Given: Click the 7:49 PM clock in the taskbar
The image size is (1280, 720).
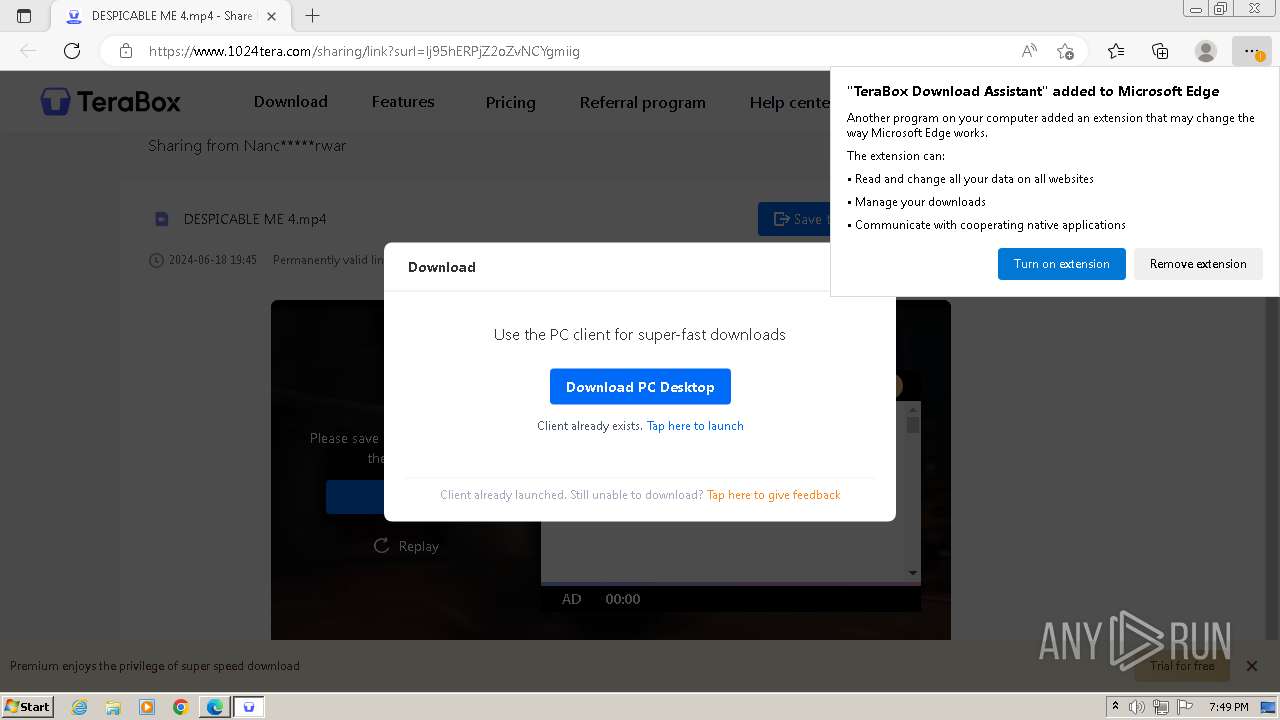Looking at the screenshot, I should pos(1228,707).
